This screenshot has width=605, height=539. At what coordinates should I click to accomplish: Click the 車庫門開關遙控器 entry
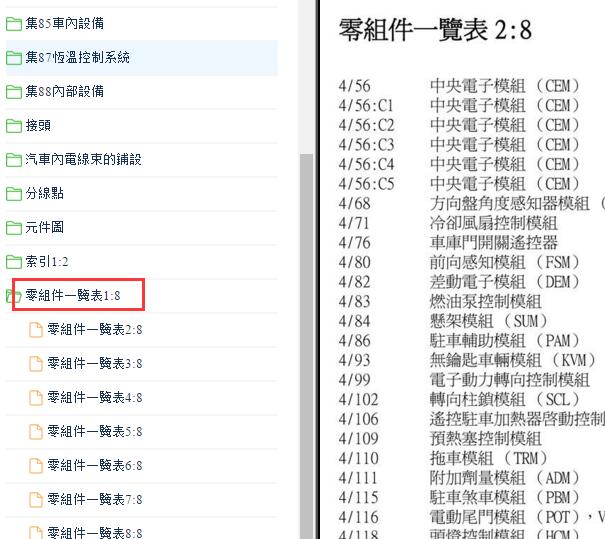(493, 243)
